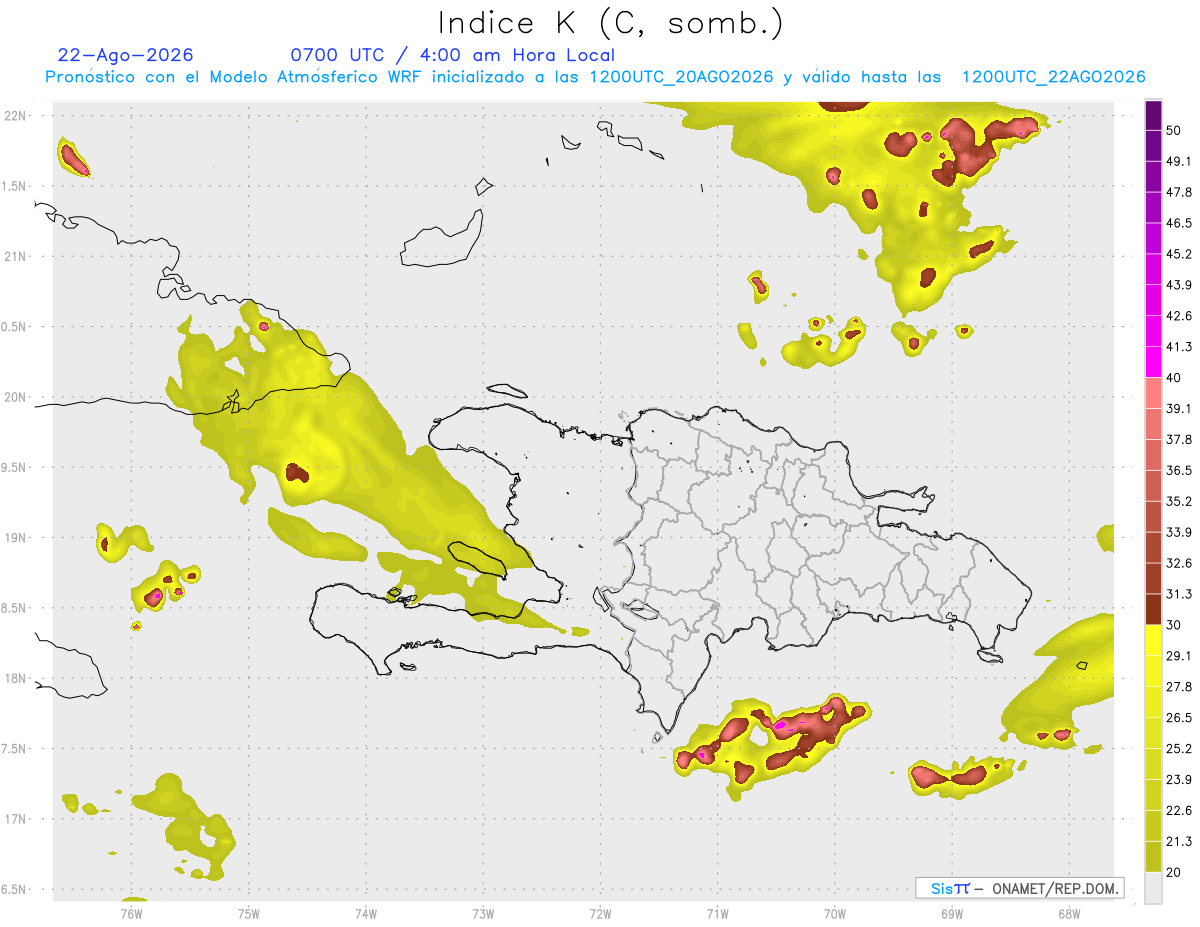
Task: Select the longitude label "71W"
Action: click(717, 914)
